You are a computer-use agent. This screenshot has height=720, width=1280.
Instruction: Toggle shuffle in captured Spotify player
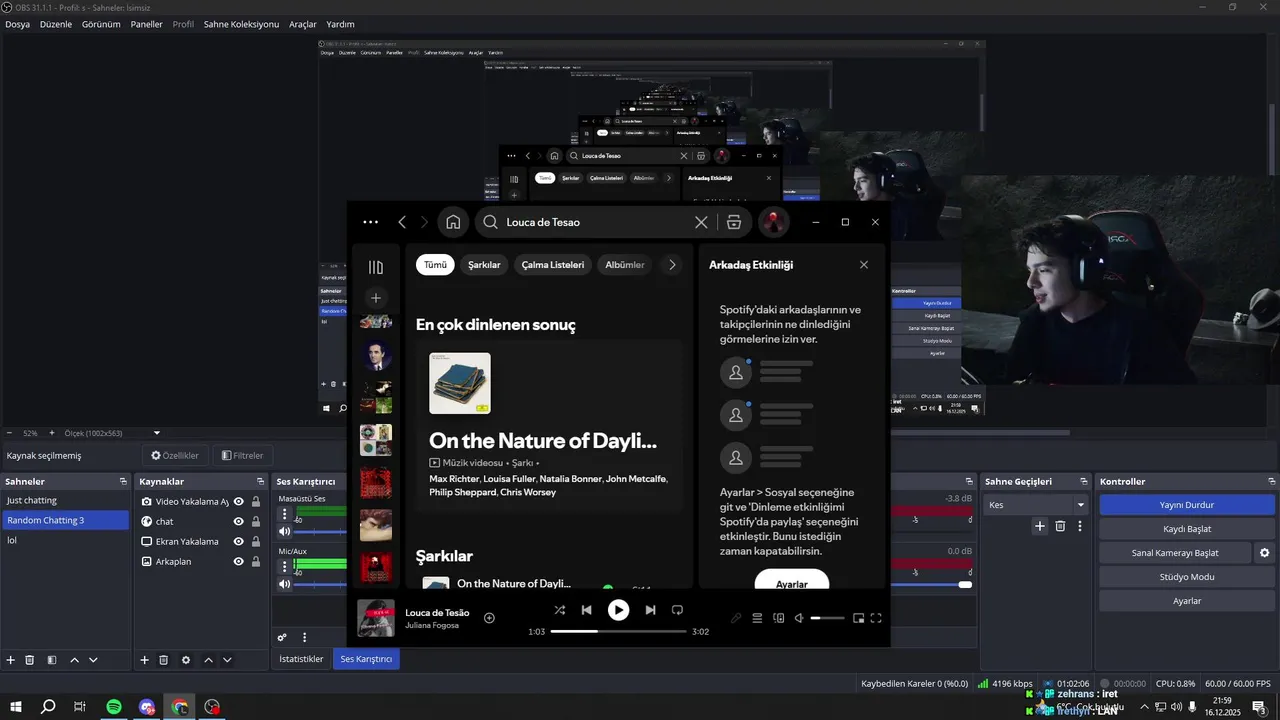(559, 610)
